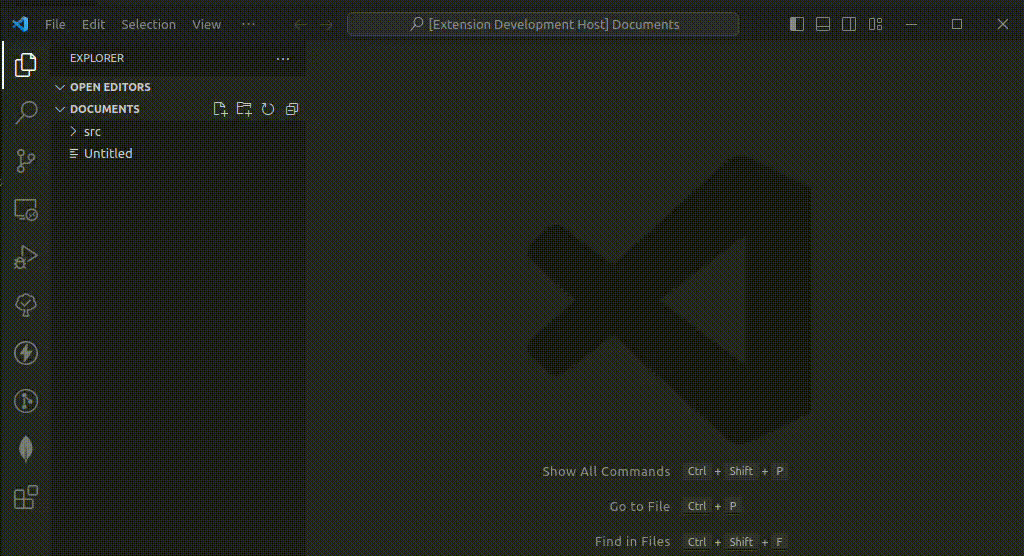Close the VS Code window
Image resolution: width=1024 pixels, height=556 pixels.
1002,24
